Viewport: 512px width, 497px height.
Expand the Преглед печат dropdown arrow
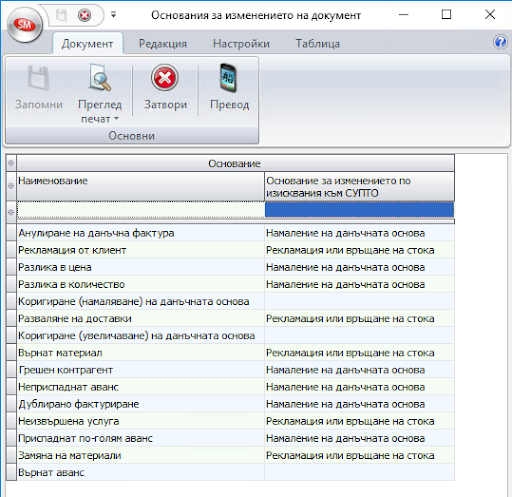[116, 119]
